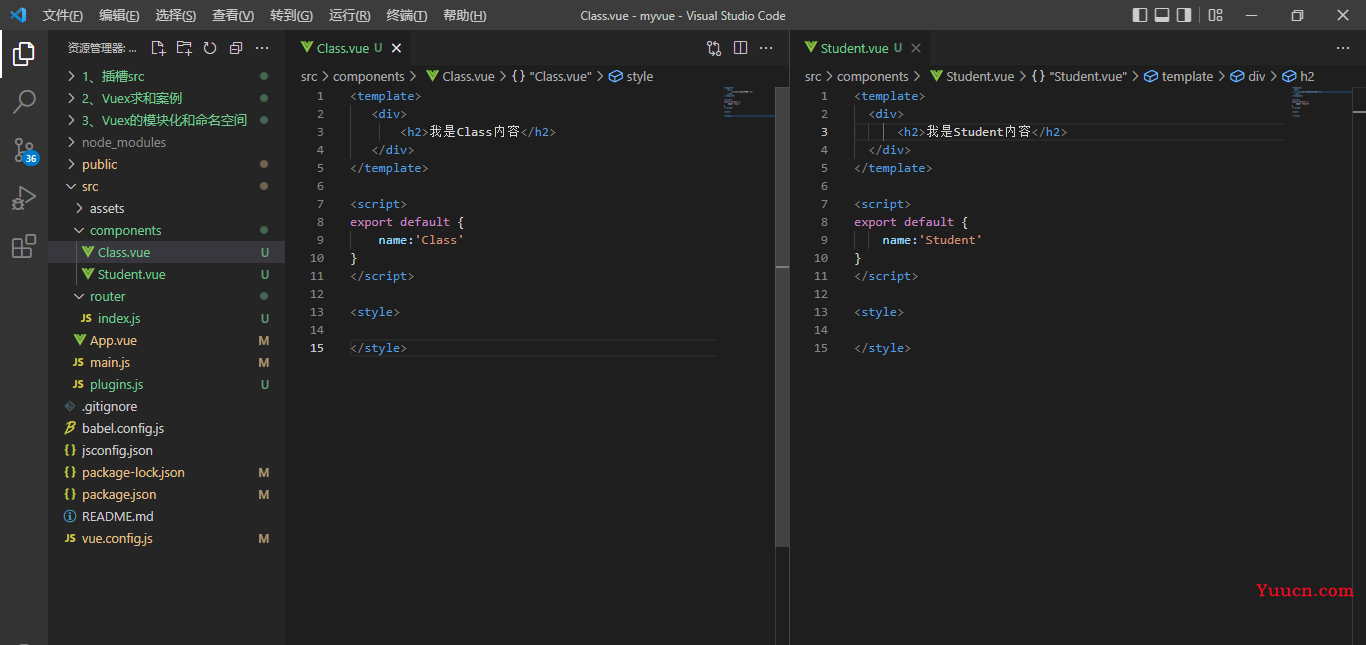Open the Search view in activity bar
This screenshot has height=645, width=1366.
(24, 102)
